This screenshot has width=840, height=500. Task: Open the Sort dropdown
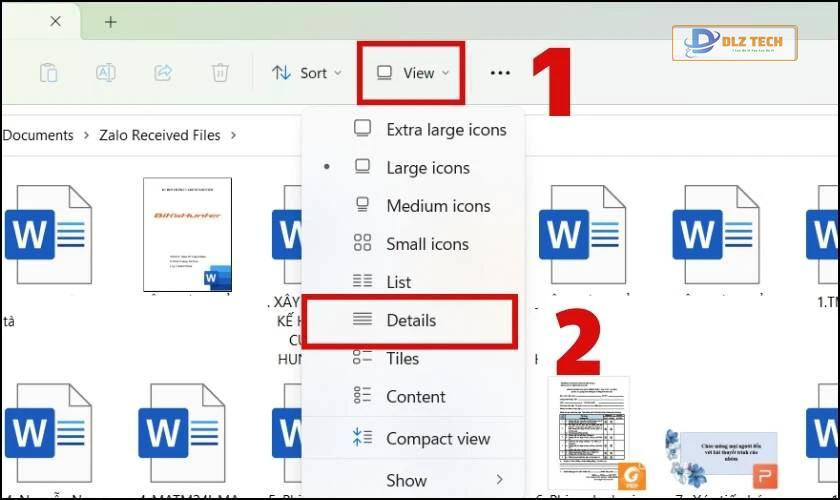pos(306,73)
